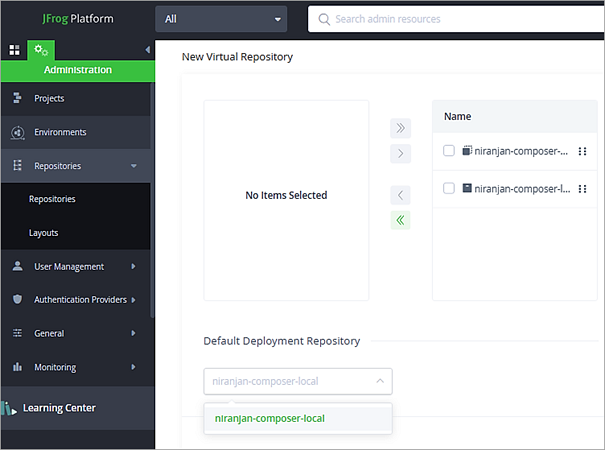Open the Application modules grid icon

click(x=15, y=50)
